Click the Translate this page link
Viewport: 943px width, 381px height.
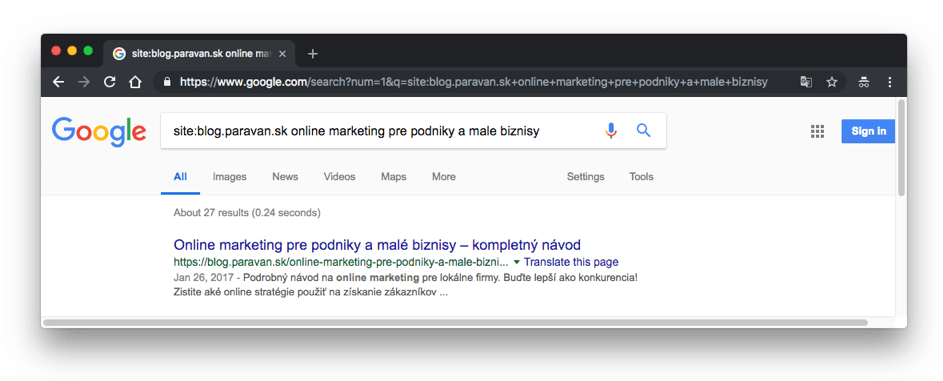[571, 262]
